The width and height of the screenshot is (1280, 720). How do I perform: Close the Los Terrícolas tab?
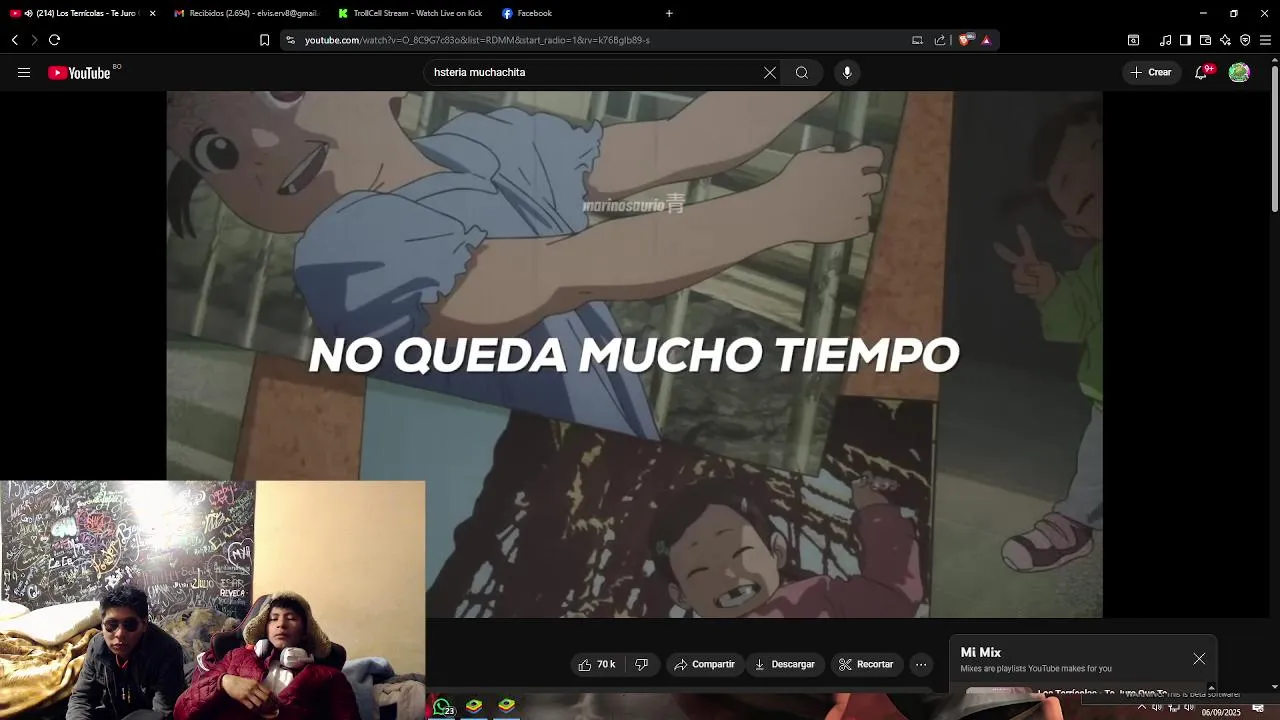(152, 13)
